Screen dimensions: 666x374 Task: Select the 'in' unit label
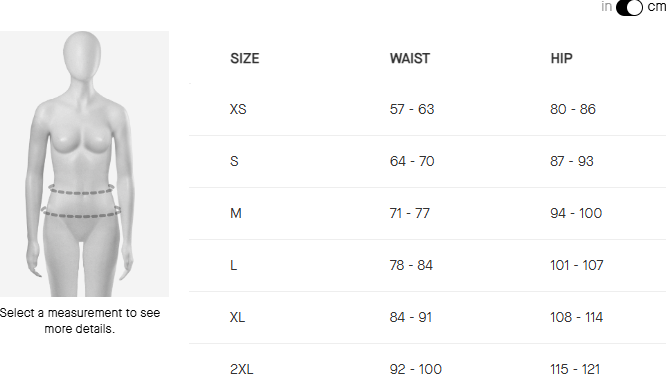607,6
